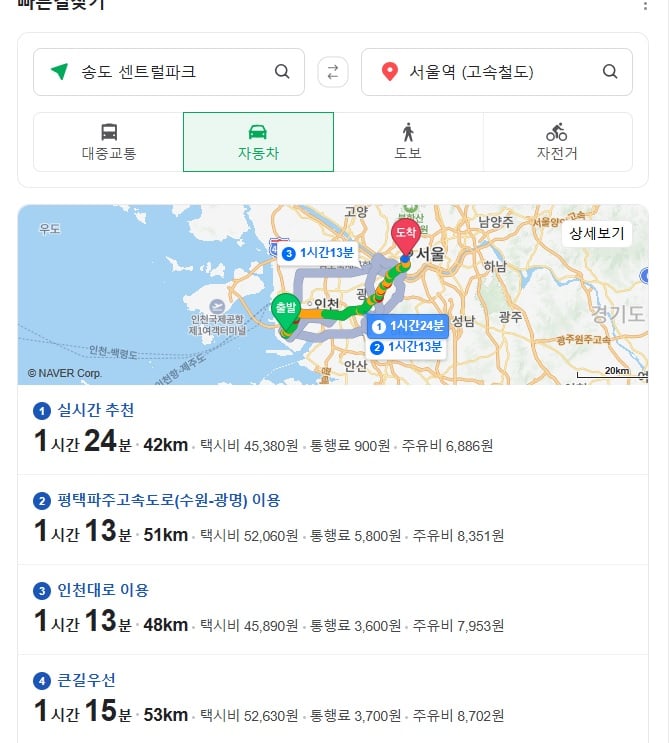670x743 pixels.
Task: Click the search icon in the 서울역 destination field
Action: point(610,72)
